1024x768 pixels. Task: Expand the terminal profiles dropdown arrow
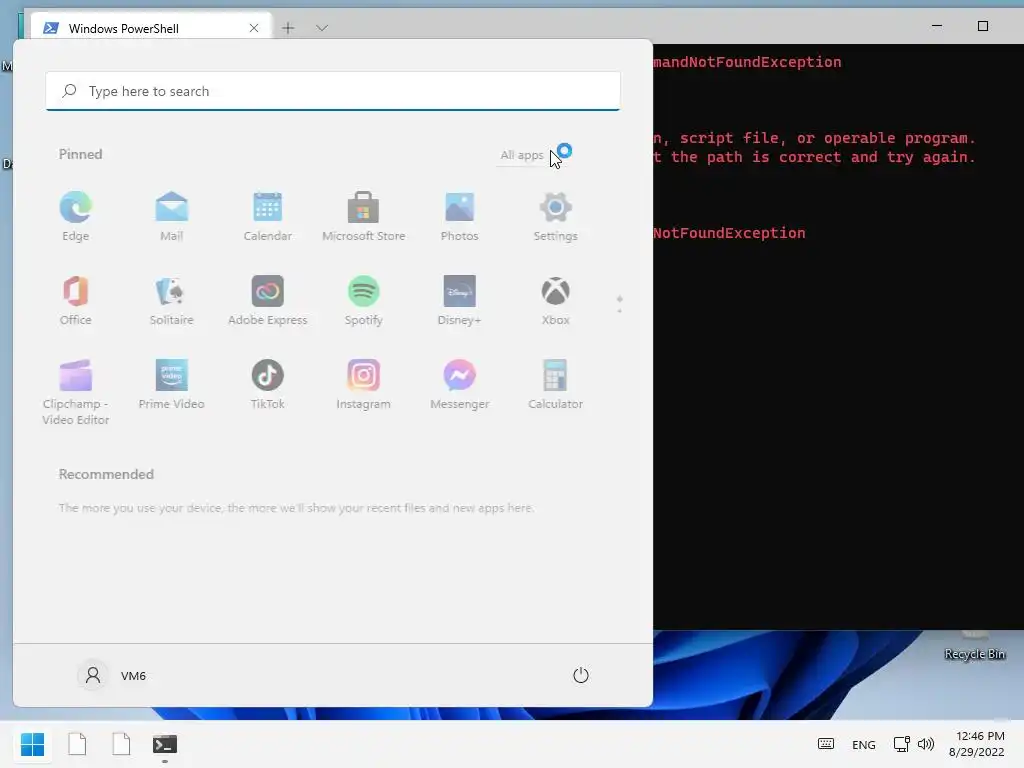click(x=321, y=28)
